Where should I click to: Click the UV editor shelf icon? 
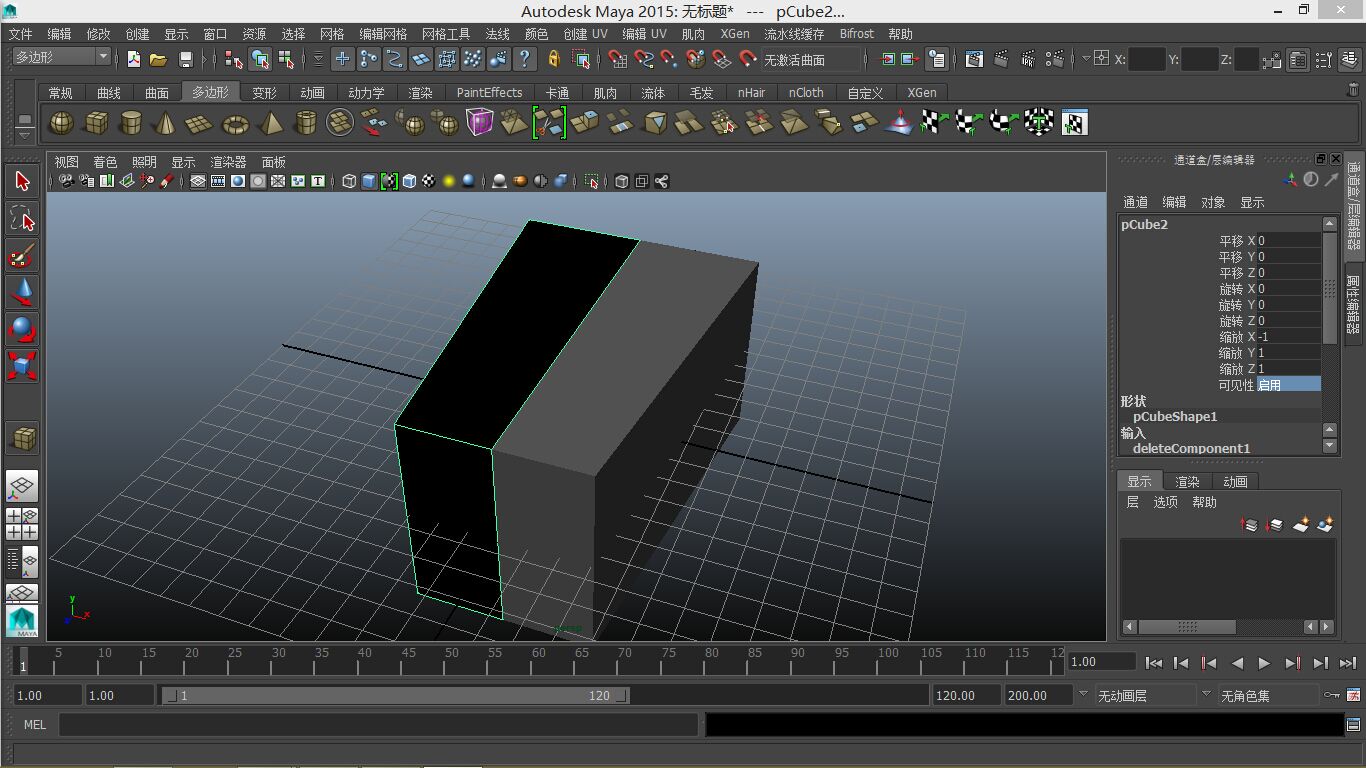tap(1074, 123)
